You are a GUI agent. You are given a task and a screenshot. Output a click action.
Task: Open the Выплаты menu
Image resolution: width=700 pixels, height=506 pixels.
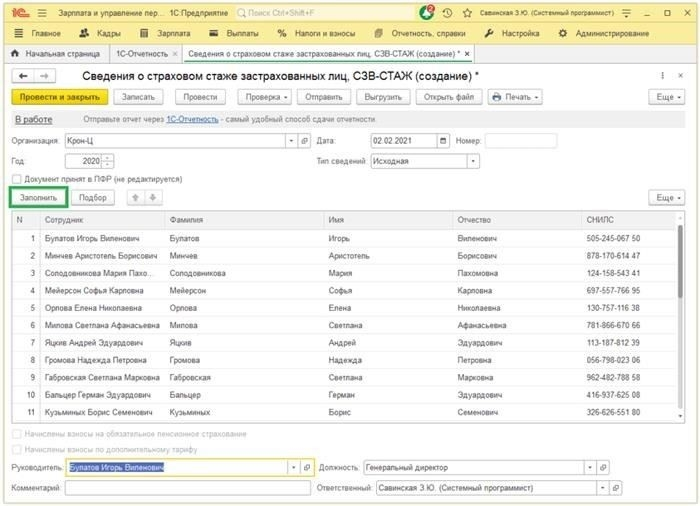234,33
